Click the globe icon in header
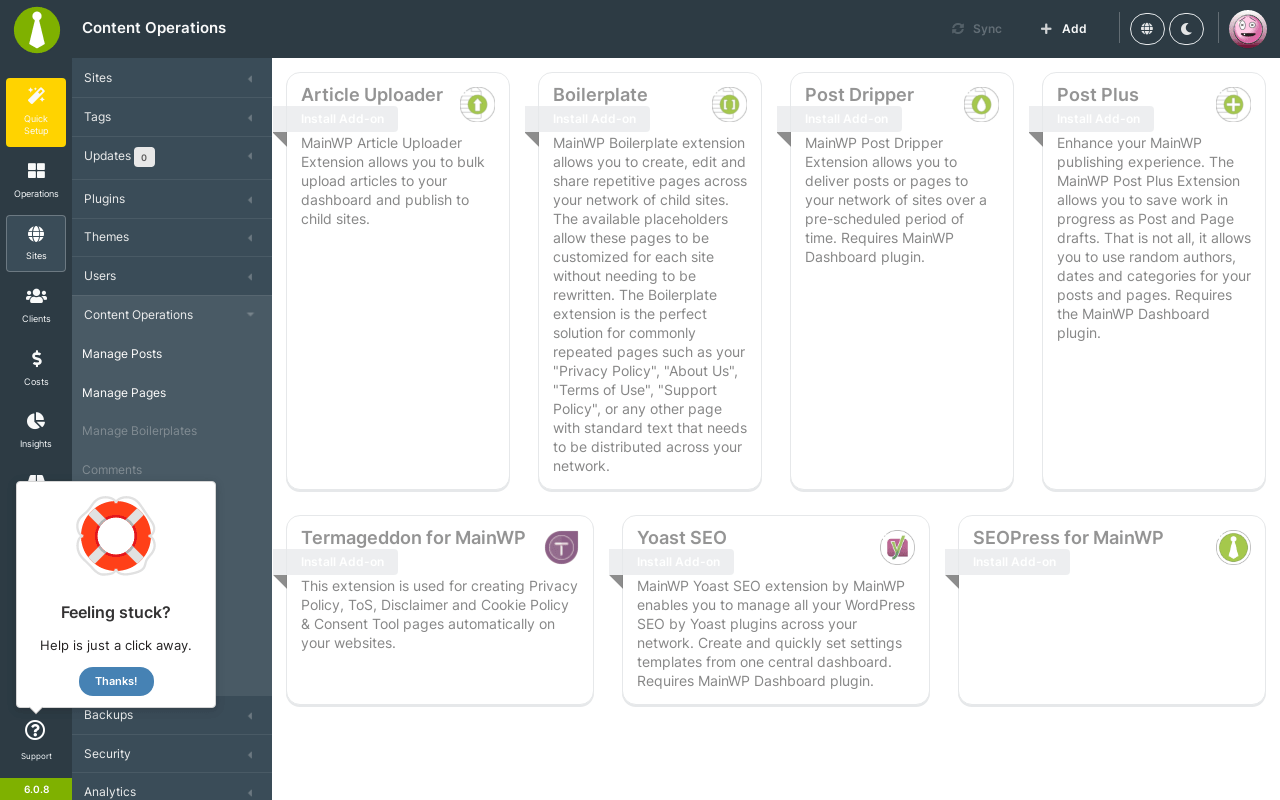The width and height of the screenshot is (1280, 800). (x=1147, y=29)
